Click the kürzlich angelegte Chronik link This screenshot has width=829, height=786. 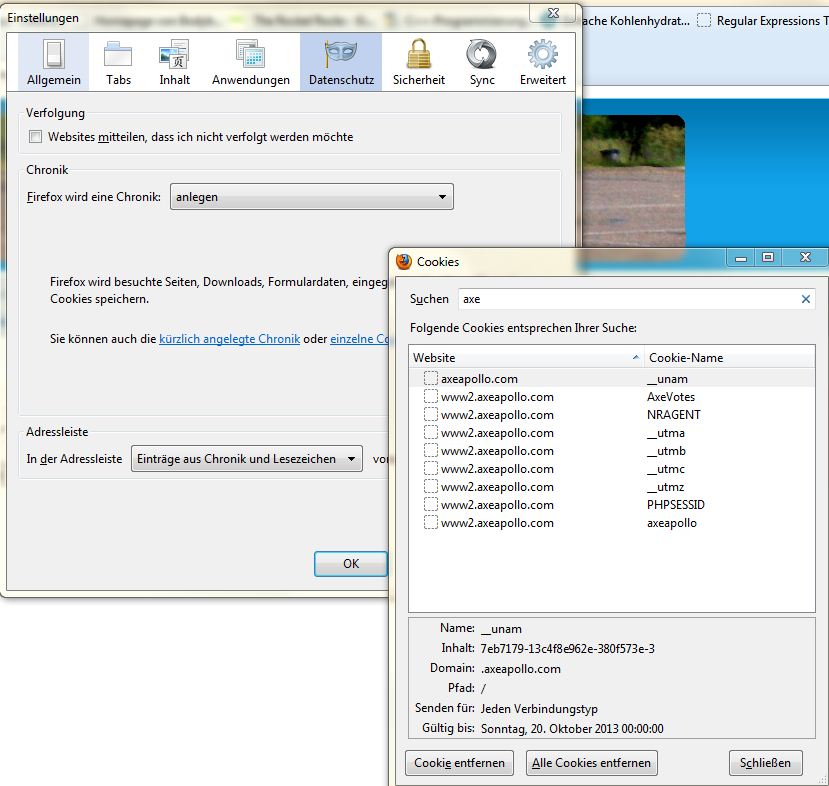click(229, 339)
